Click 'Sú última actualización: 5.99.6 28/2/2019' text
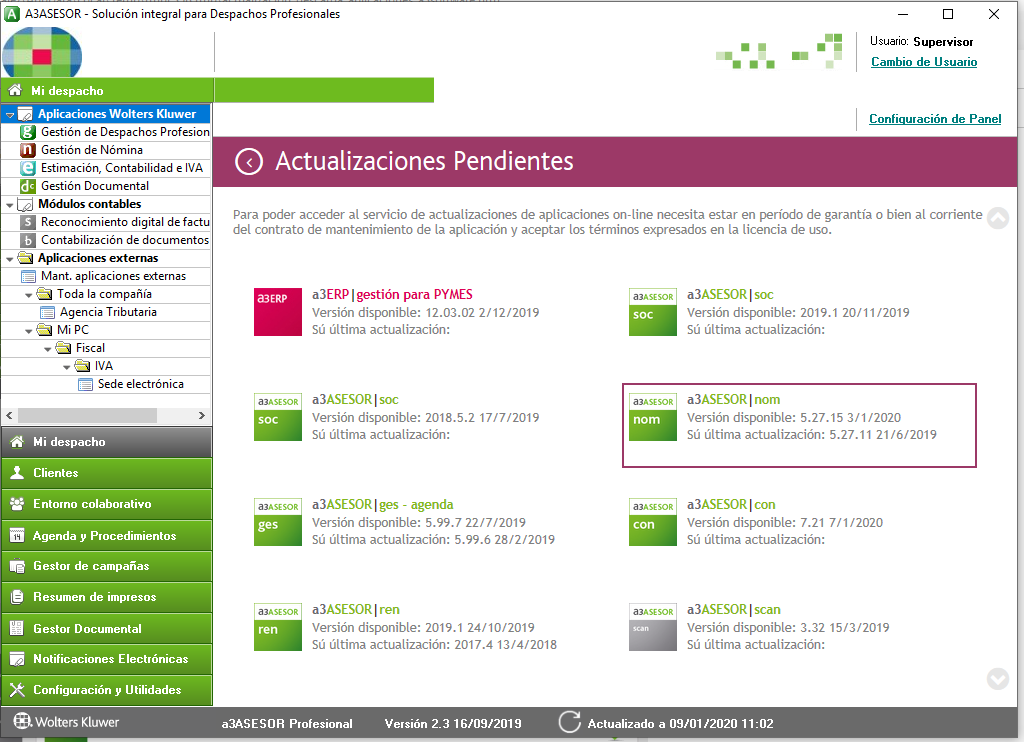Viewport: 1024px width, 742px height. (433, 540)
